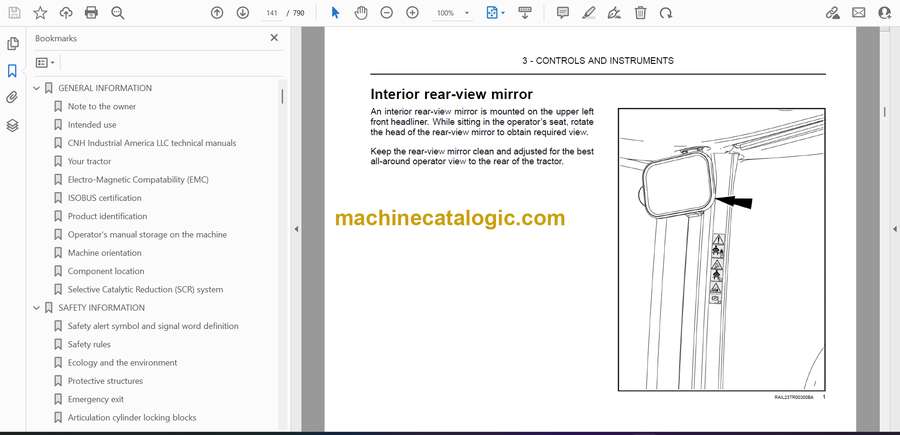
Task: Collapse the GENERAL INFORMATION bookmark group
Action: pyautogui.click(x=37, y=88)
